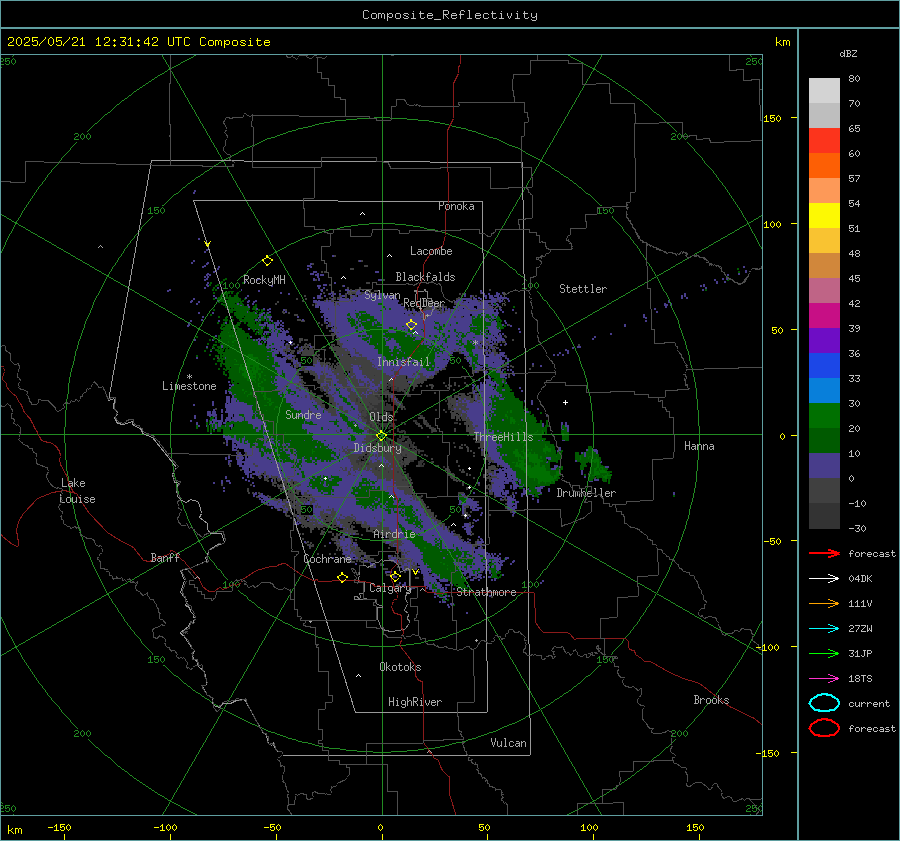Click the red forecast arrow in legend
The height and width of the screenshot is (841, 900).
(824, 553)
